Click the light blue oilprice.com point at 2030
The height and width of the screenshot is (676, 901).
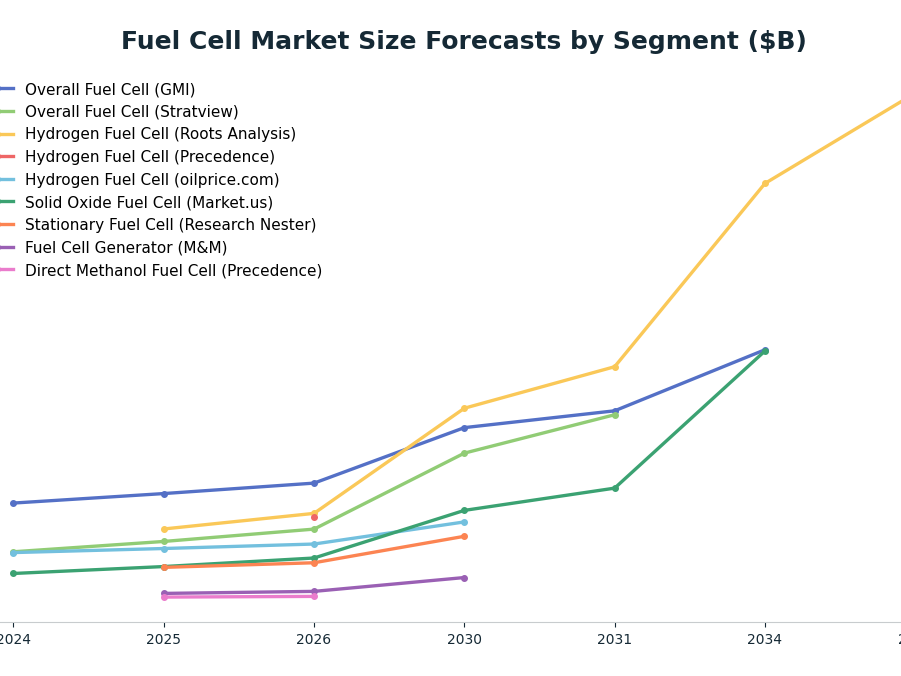pyautogui.click(x=464, y=523)
